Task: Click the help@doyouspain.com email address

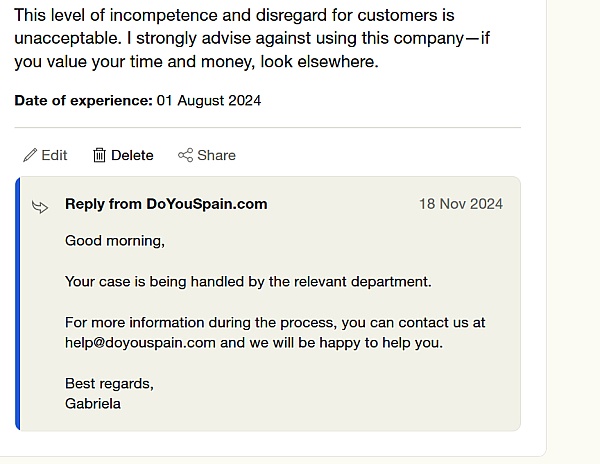Action: click(x=140, y=343)
